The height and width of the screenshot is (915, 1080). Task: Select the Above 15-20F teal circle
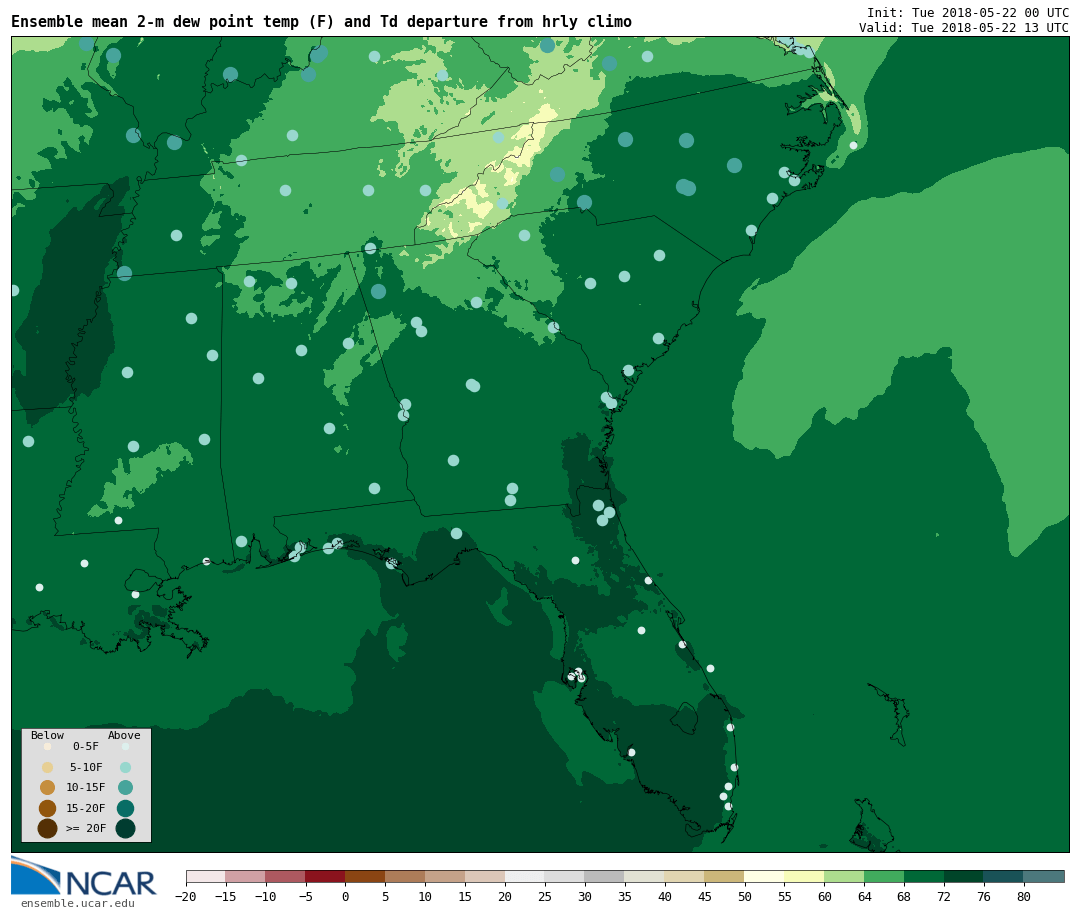[x=125, y=808]
